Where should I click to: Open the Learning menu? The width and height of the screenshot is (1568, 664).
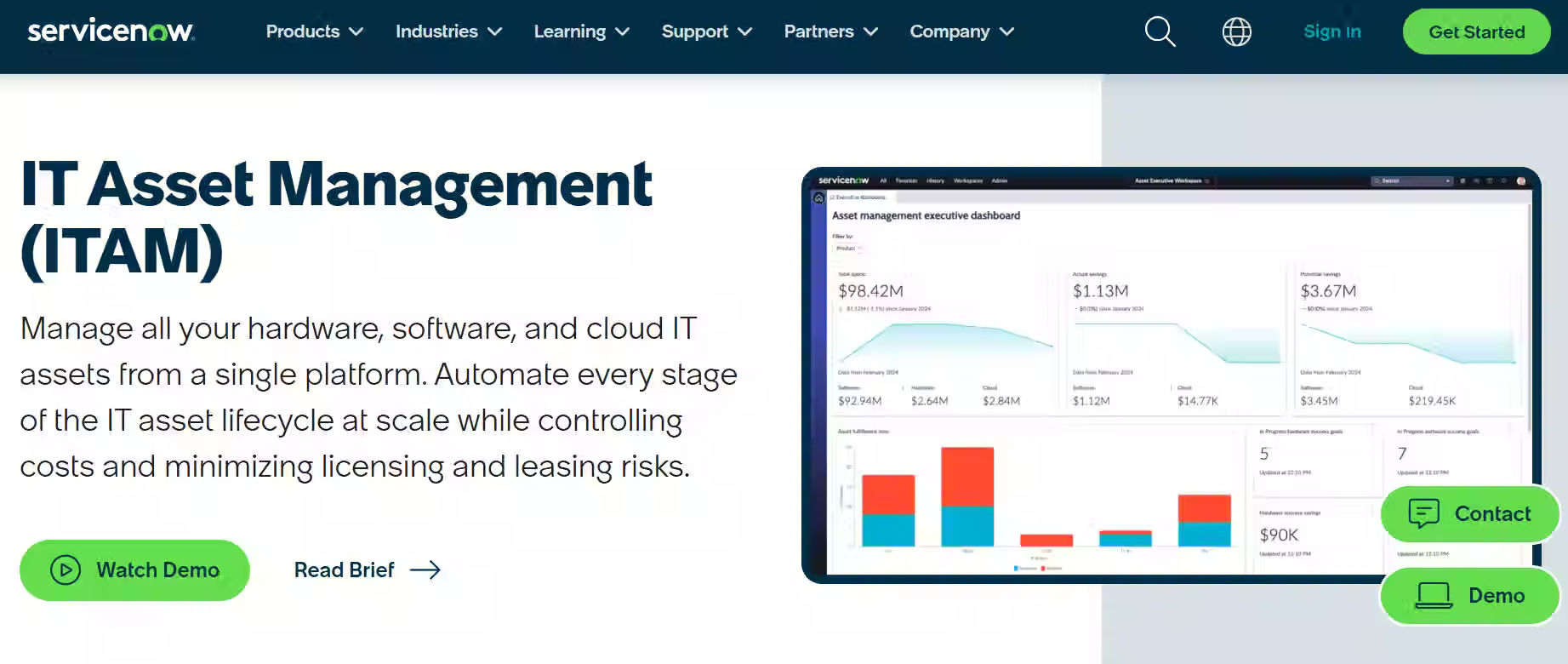tap(582, 31)
